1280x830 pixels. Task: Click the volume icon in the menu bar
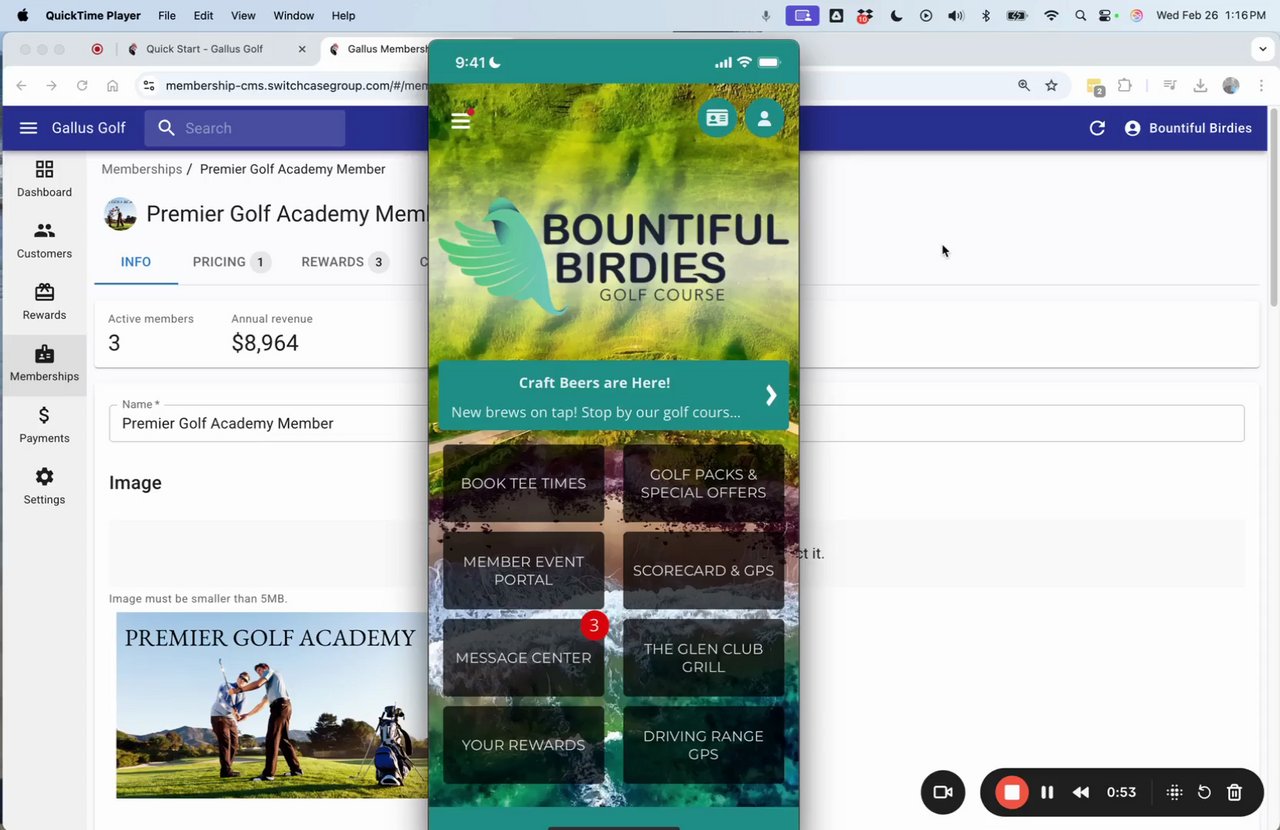click(x=955, y=15)
